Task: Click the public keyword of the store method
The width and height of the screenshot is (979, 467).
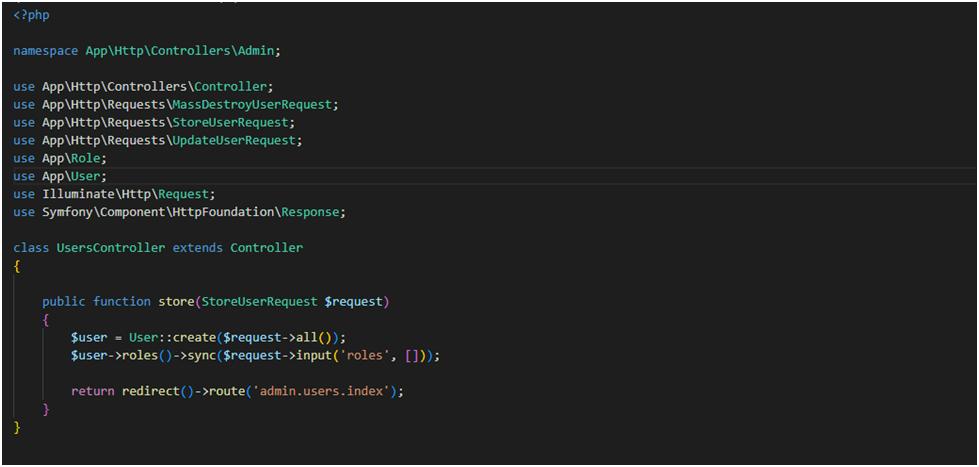Action: 64,302
